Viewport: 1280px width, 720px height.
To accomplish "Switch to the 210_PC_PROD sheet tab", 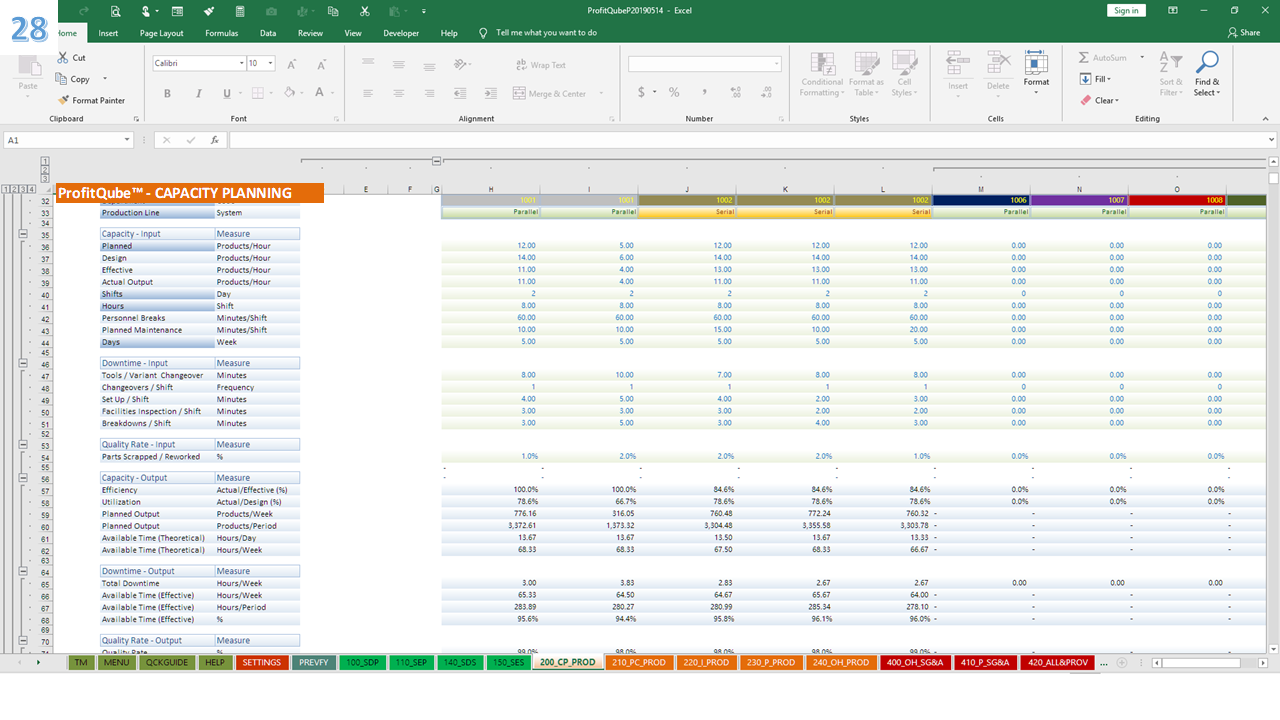I will (639, 662).
